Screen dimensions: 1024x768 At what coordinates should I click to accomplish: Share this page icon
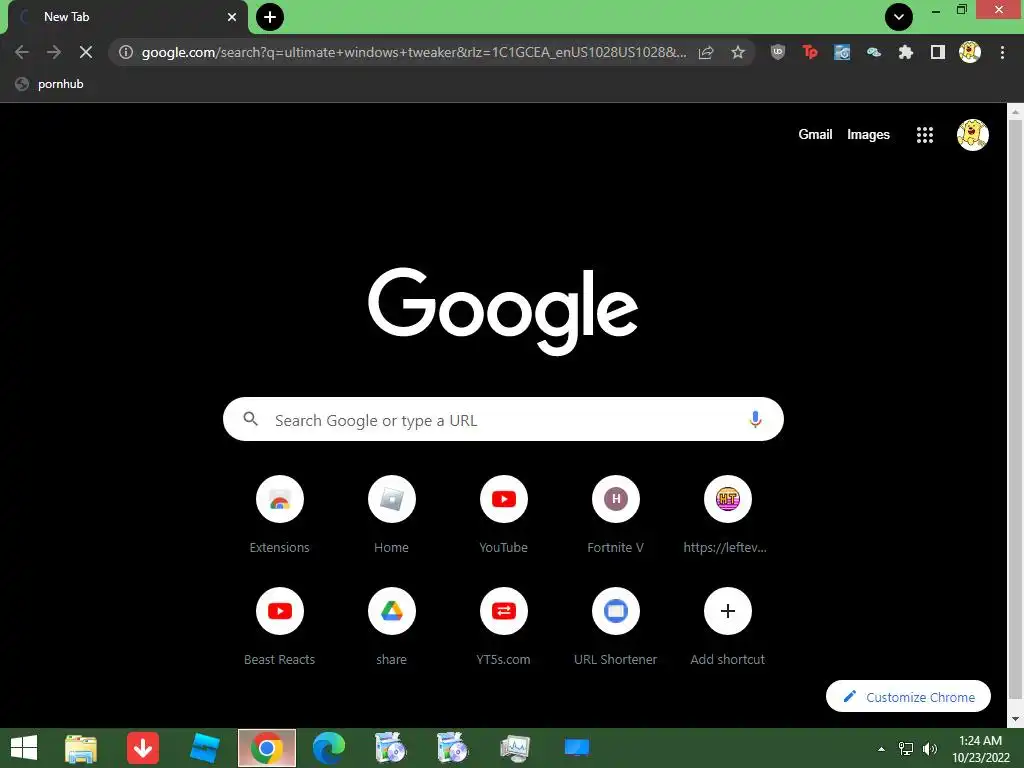click(706, 52)
